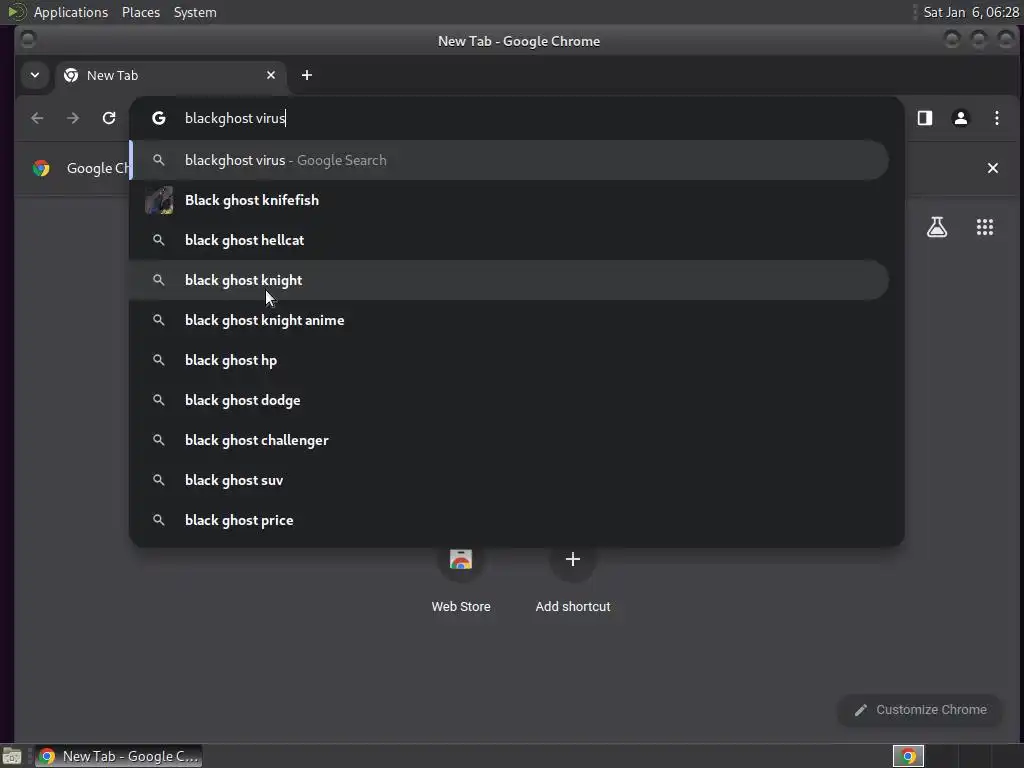Click the Web Store shortcut icon

461,560
